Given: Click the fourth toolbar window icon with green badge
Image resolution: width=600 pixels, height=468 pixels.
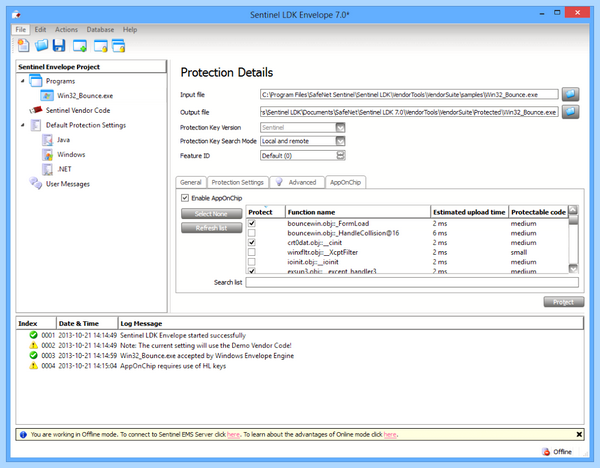Looking at the screenshot, I should (x=80, y=46).
